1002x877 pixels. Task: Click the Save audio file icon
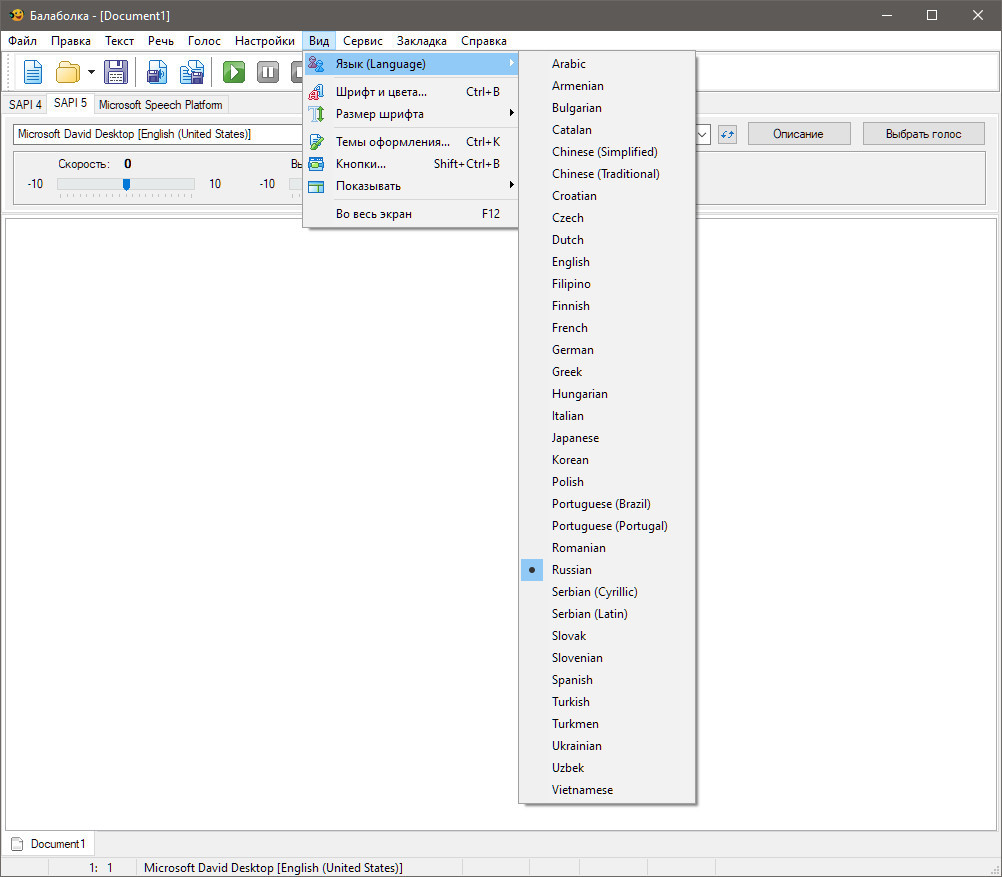[x=157, y=72]
